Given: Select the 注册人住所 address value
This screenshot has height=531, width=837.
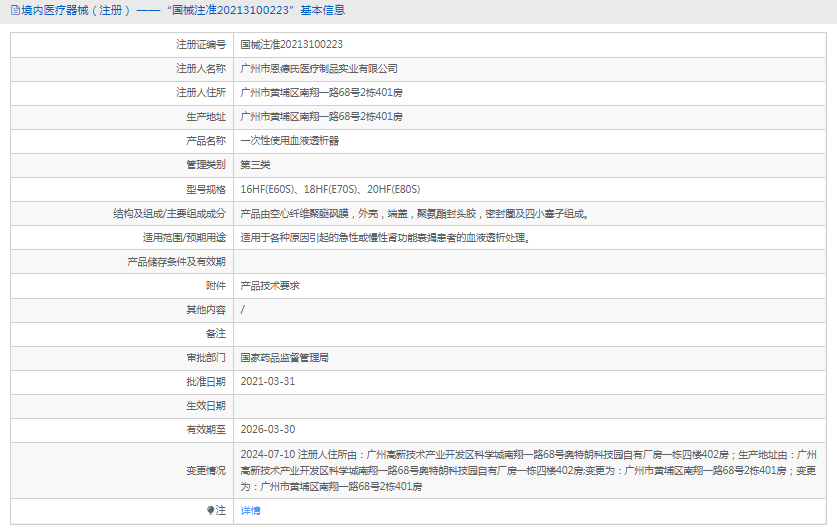Looking at the screenshot, I should coord(321,92).
